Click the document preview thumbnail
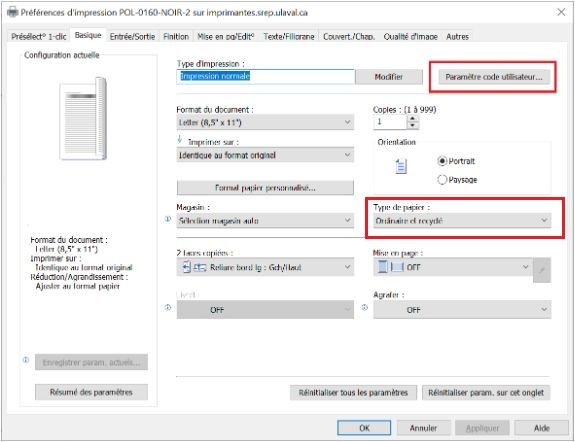This screenshot has width=575, height=442. (x=84, y=118)
